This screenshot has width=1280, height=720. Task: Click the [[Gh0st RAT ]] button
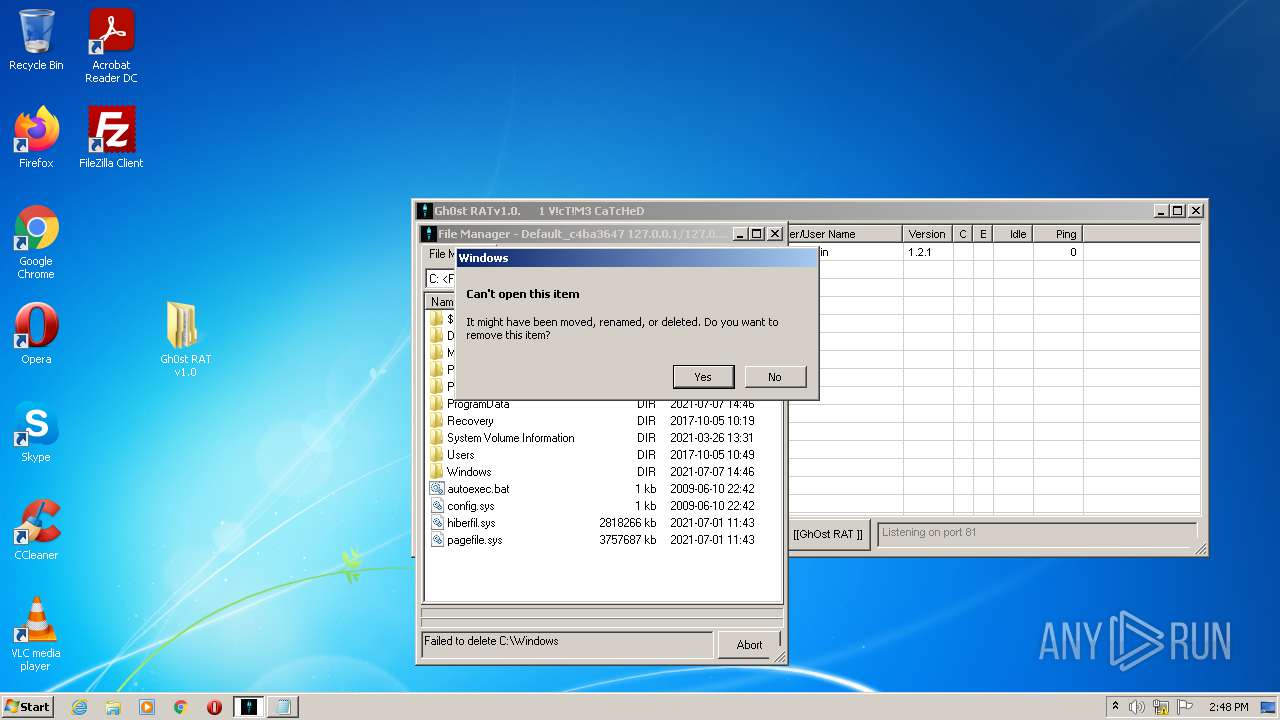click(x=827, y=534)
